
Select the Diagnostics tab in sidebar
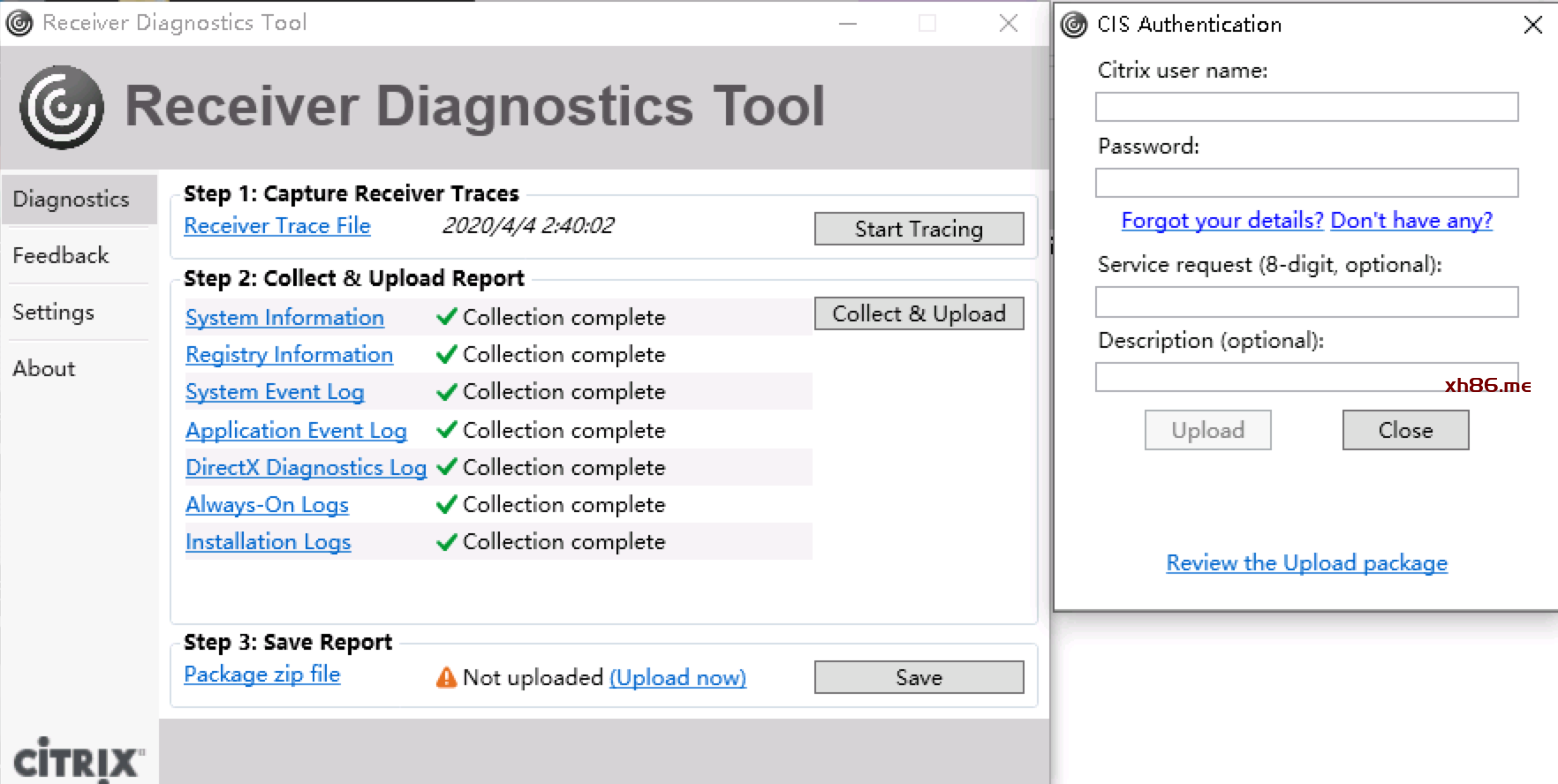pos(79,200)
